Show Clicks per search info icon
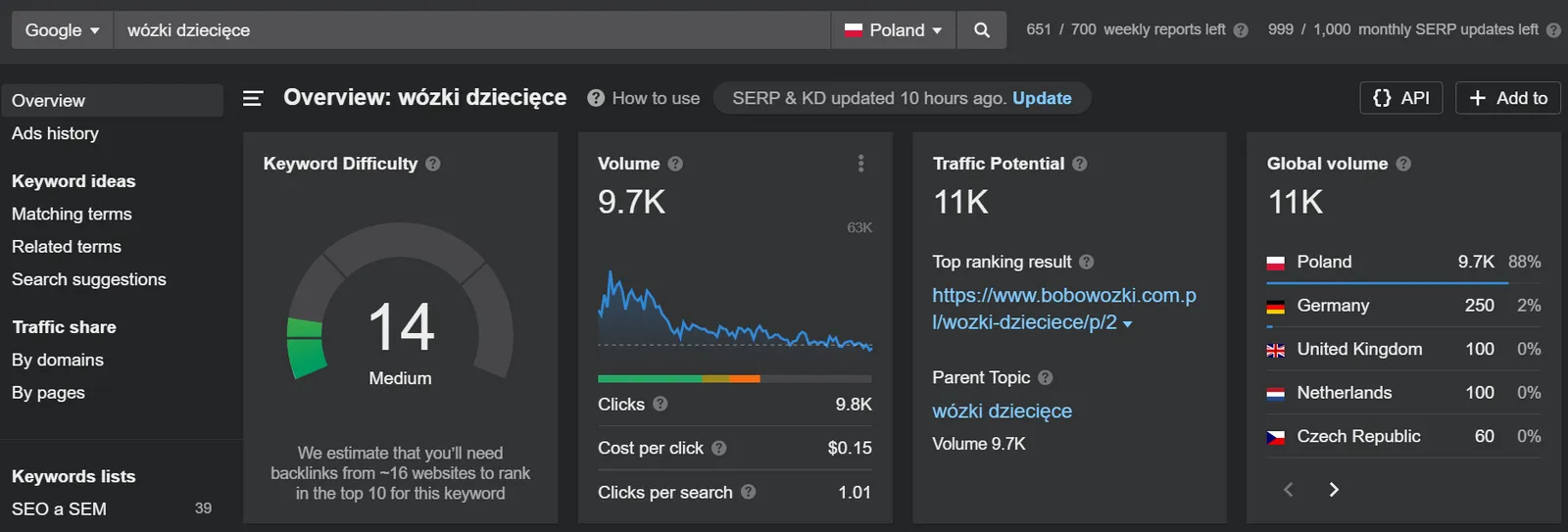Image resolution: width=1568 pixels, height=532 pixels. (x=749, y=492)
